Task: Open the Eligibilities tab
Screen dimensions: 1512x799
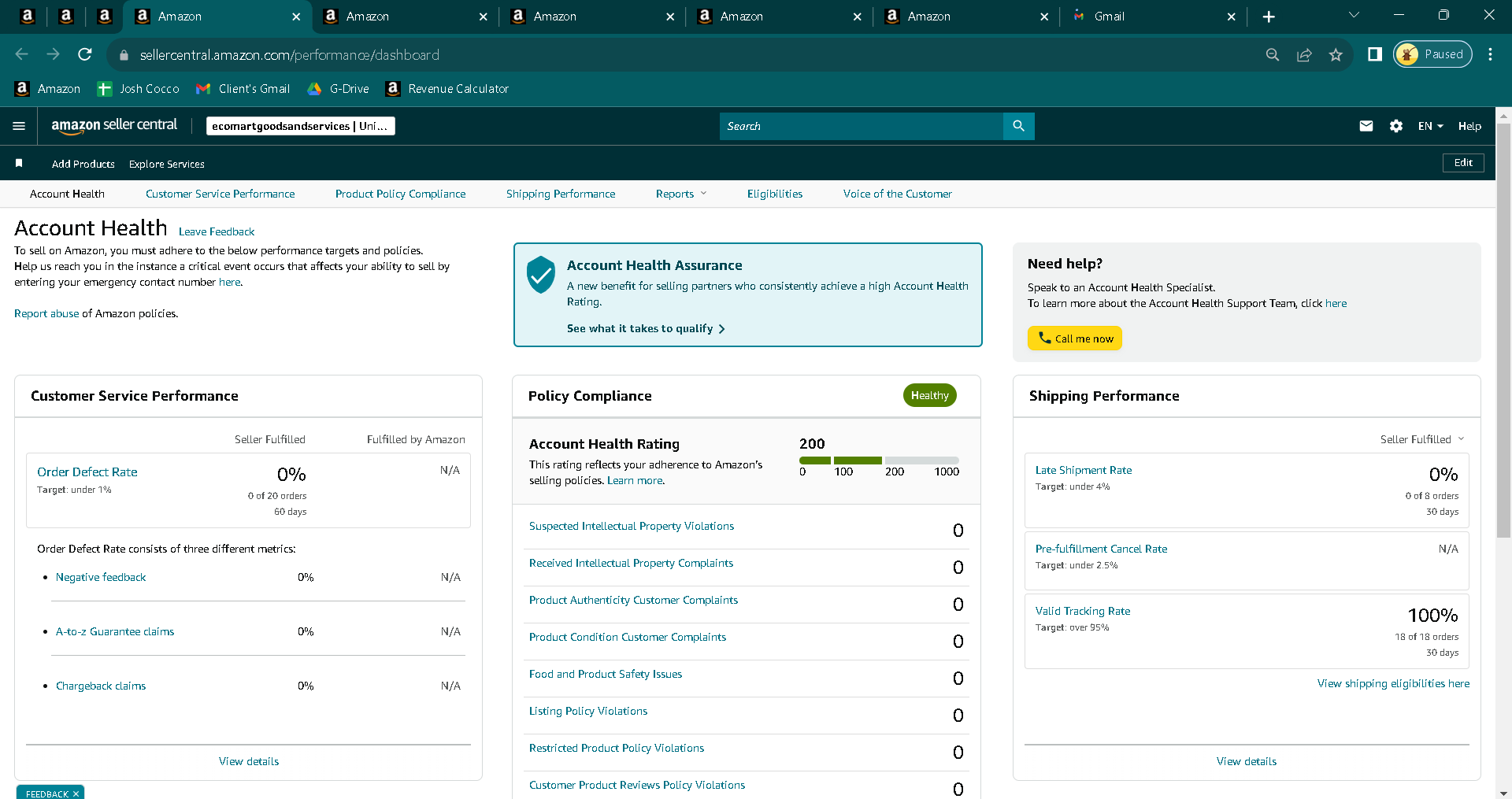Action: 775,194
